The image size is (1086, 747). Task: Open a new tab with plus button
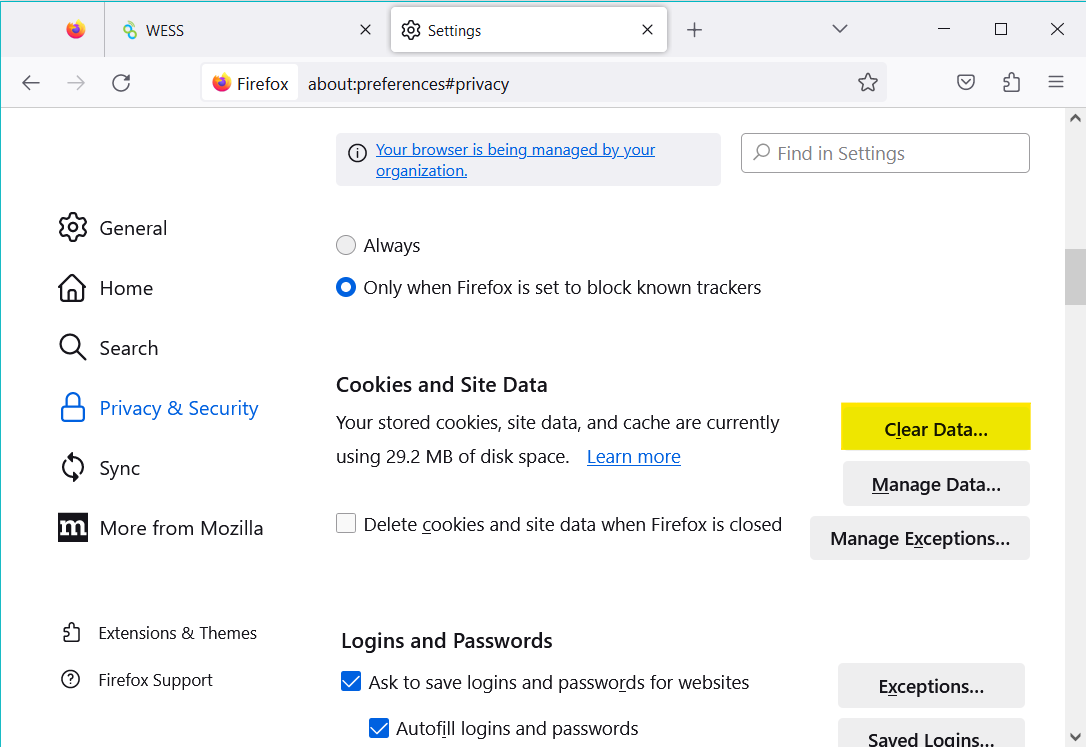(x=694, y=30)
